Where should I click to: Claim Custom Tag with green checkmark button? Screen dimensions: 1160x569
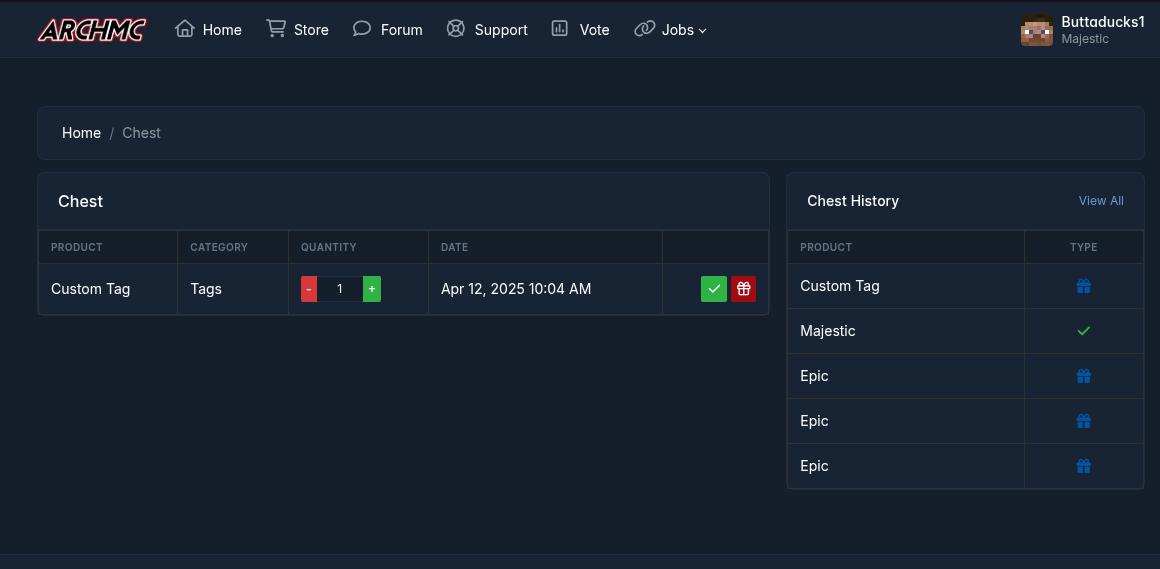pyautogui.click(x=714, y=289)
